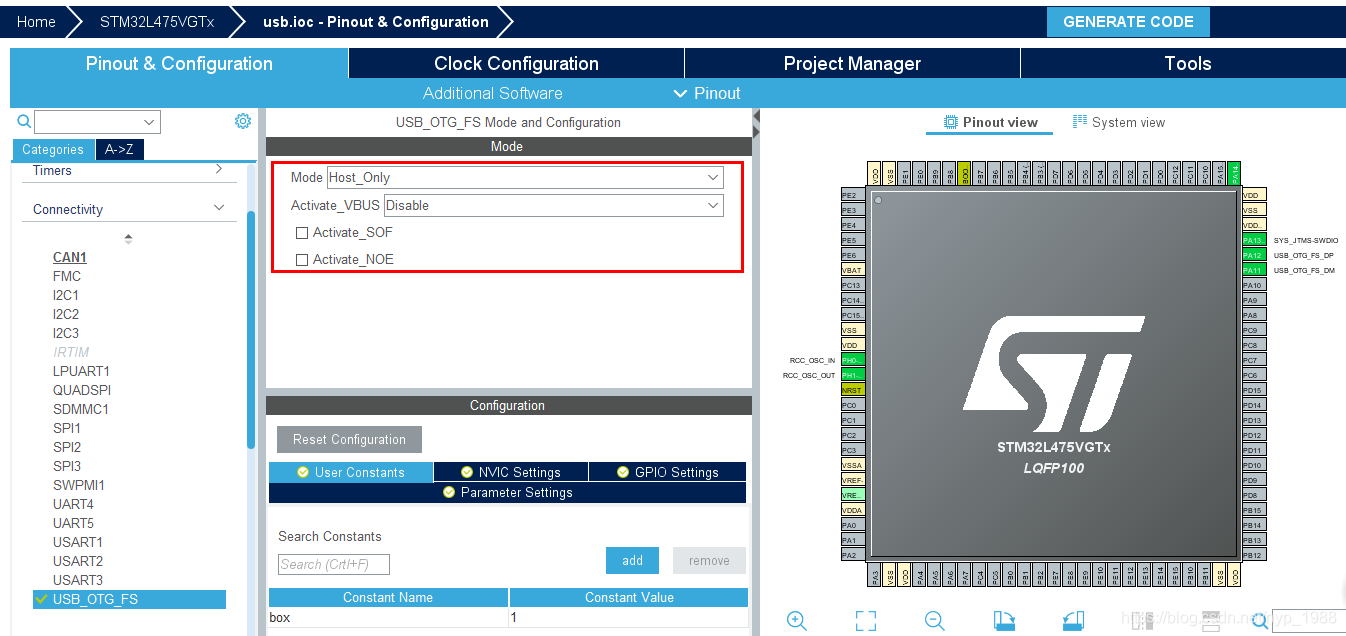1346x636 pixels.
Task: Open the Mode Host_Only dropdown
Action: click(525, 177)
